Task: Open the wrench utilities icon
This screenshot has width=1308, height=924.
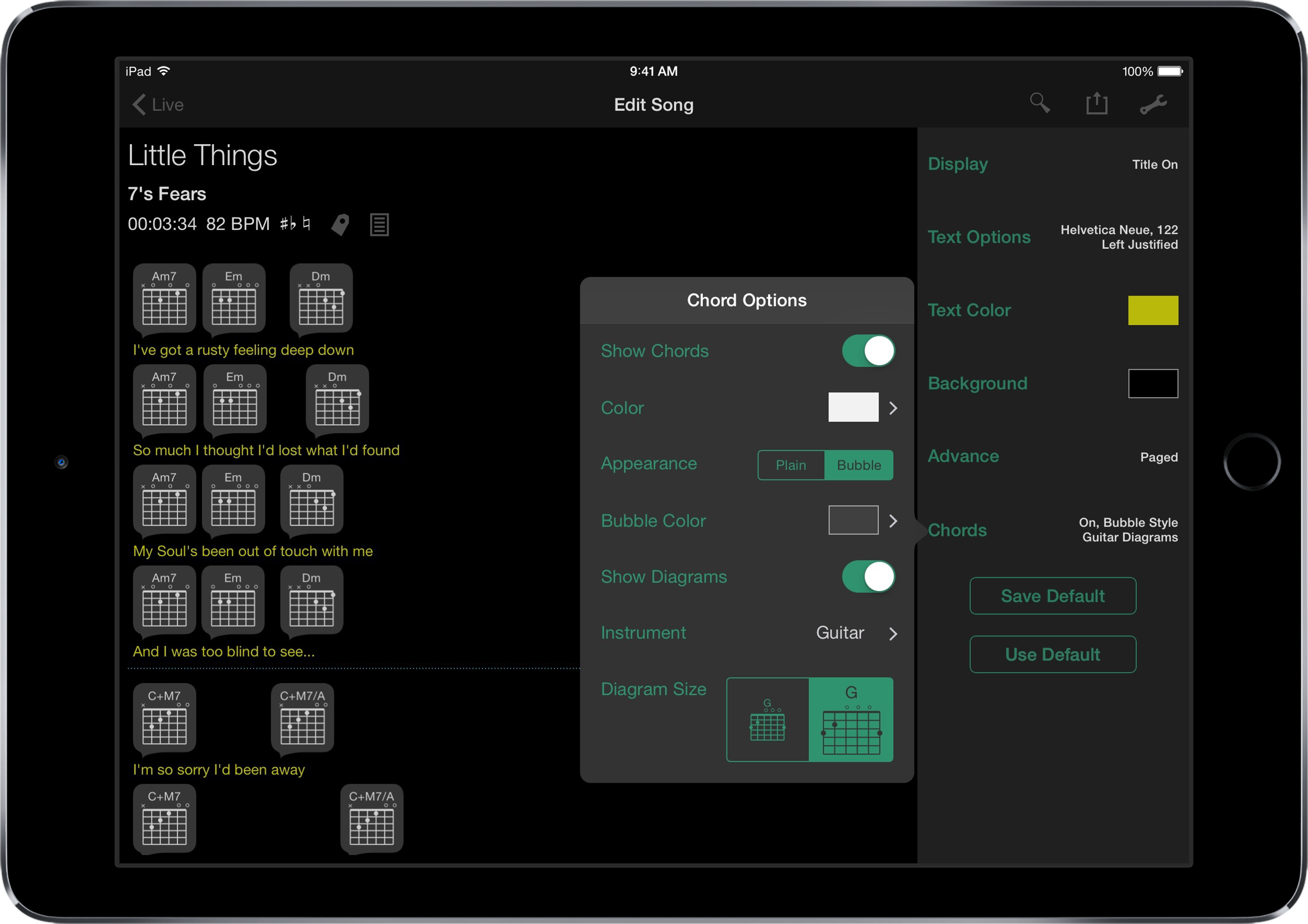Action: (1154, 104)
